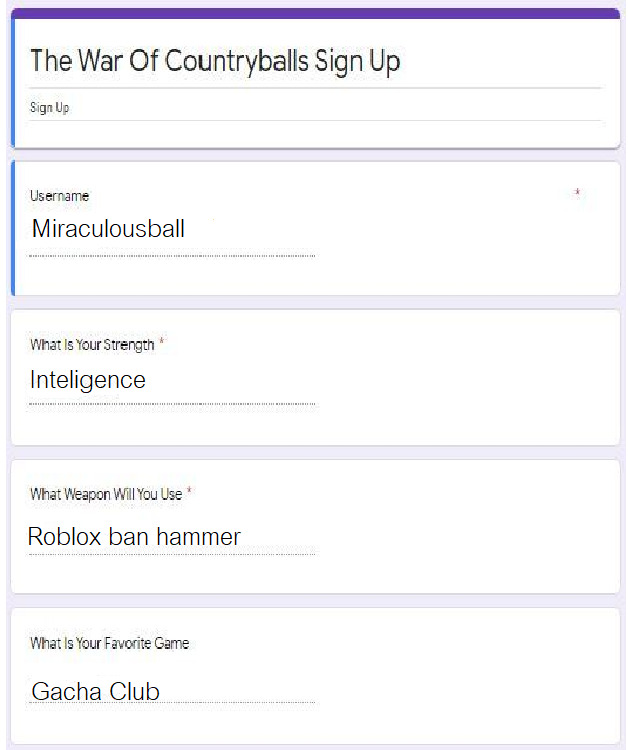
Task: Select the Strength answer field with Inteligence
Action: pos(172,386)
